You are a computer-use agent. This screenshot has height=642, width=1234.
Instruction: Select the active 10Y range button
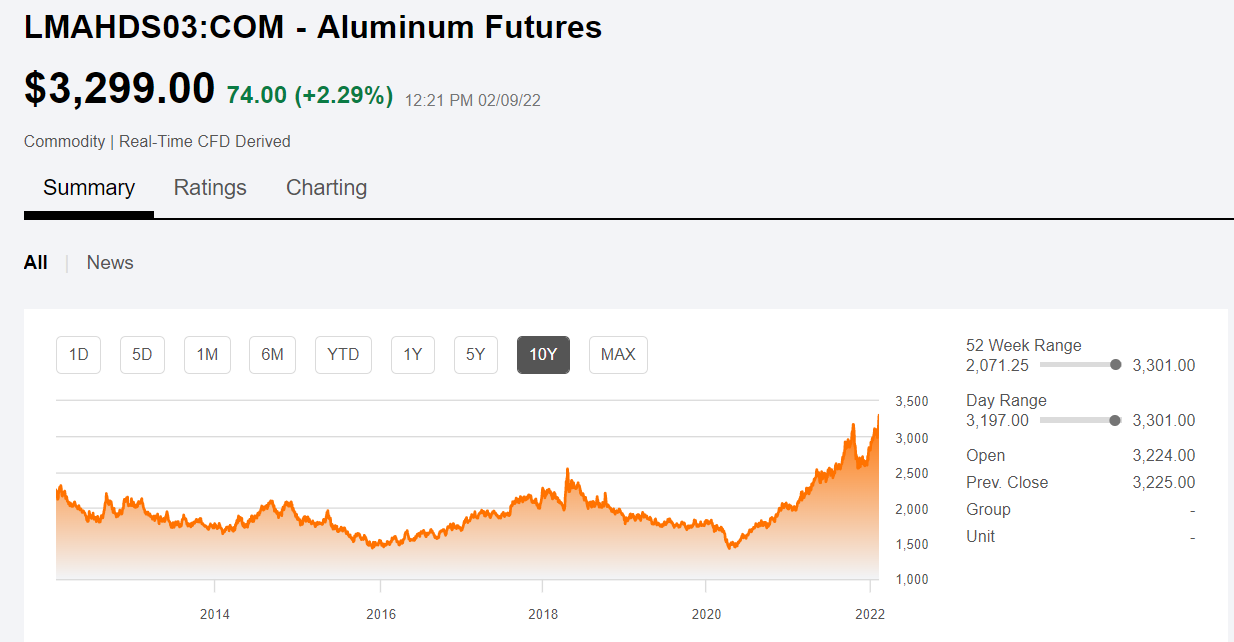click(x=543, y=355)
